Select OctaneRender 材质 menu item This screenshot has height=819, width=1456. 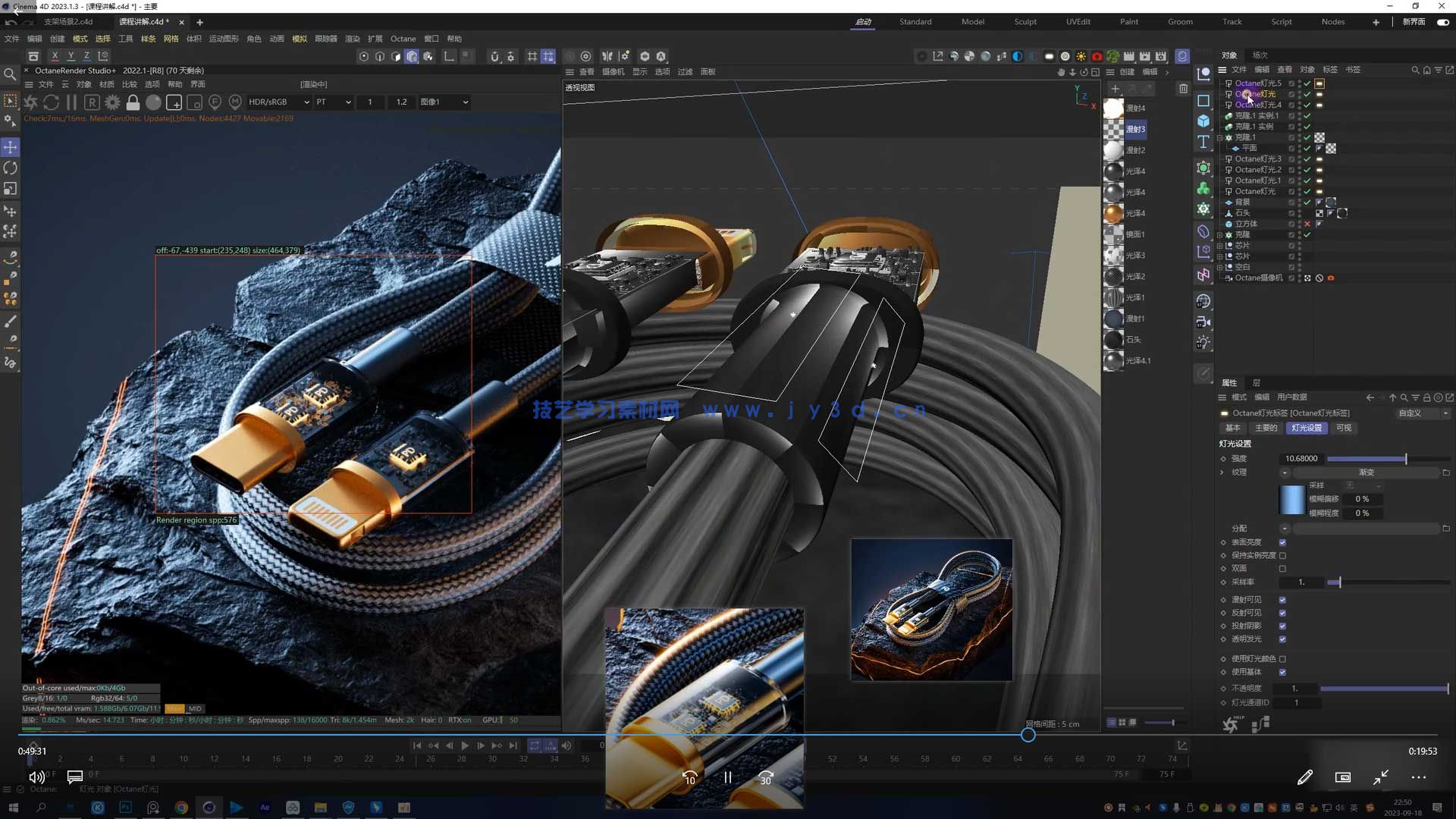pos(106,84)
